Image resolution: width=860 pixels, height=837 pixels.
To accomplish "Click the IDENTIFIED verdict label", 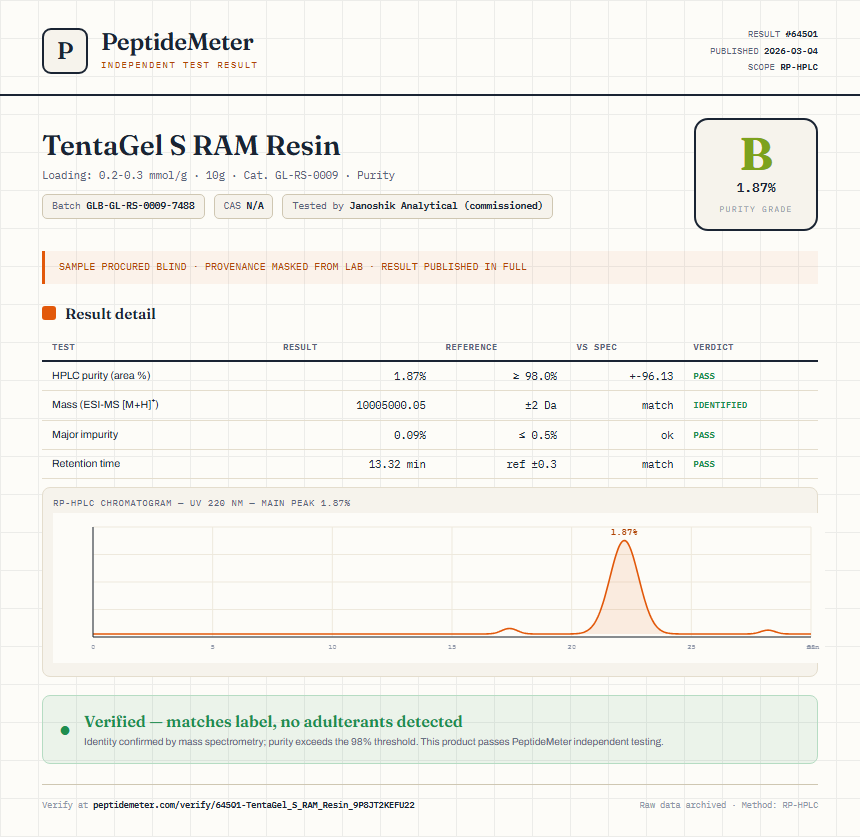I will point(720,405).
